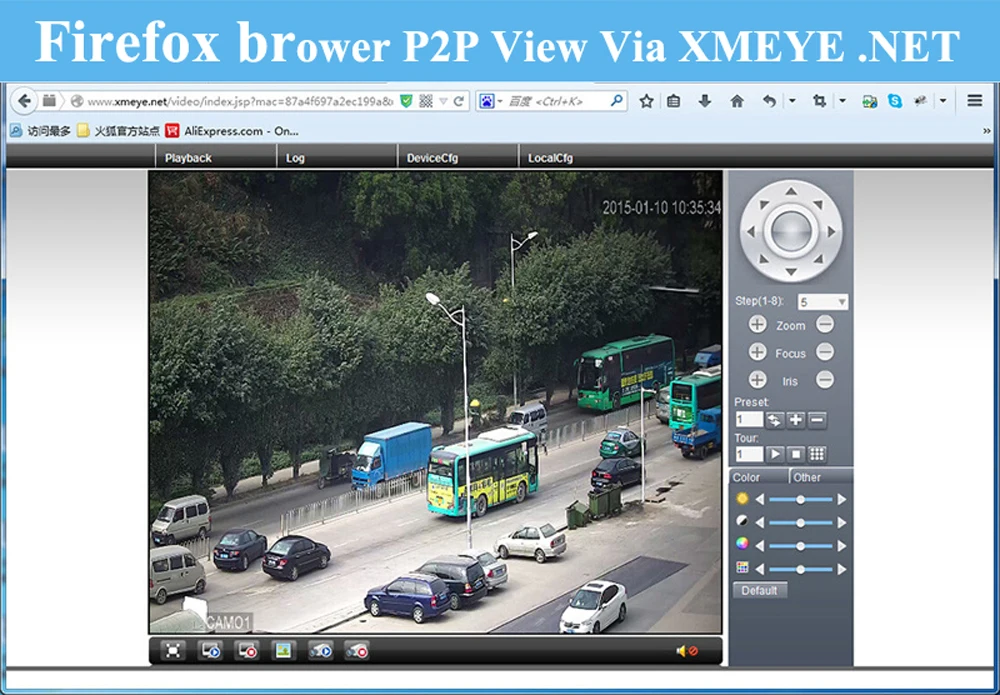
Task: Add preset with plus button
Action: [x=796, y=420]
